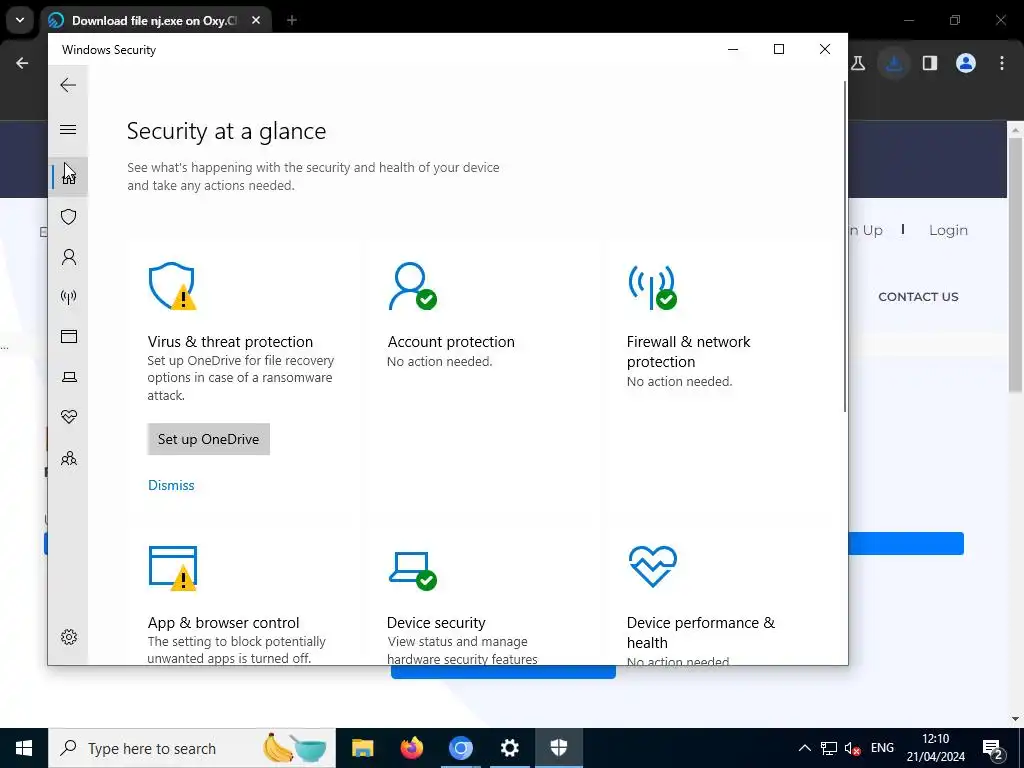Open Virus & threat protection shield in sidebar

click(69, 217)
